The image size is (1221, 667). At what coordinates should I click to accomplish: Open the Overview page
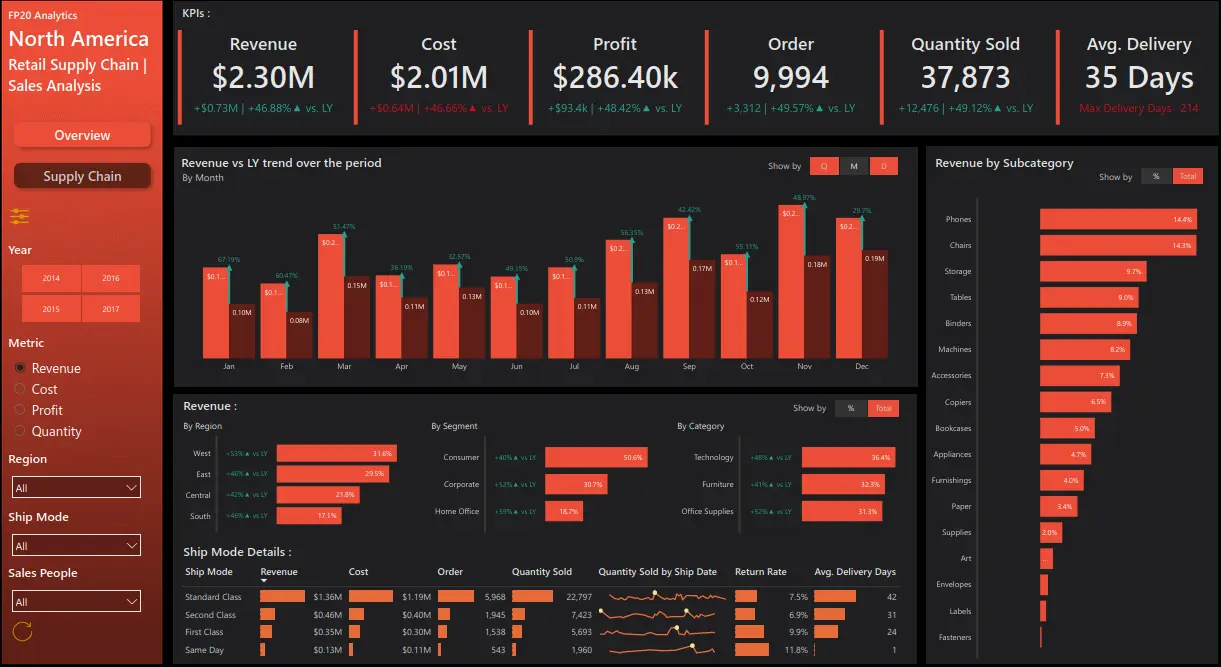click(82, 136)
